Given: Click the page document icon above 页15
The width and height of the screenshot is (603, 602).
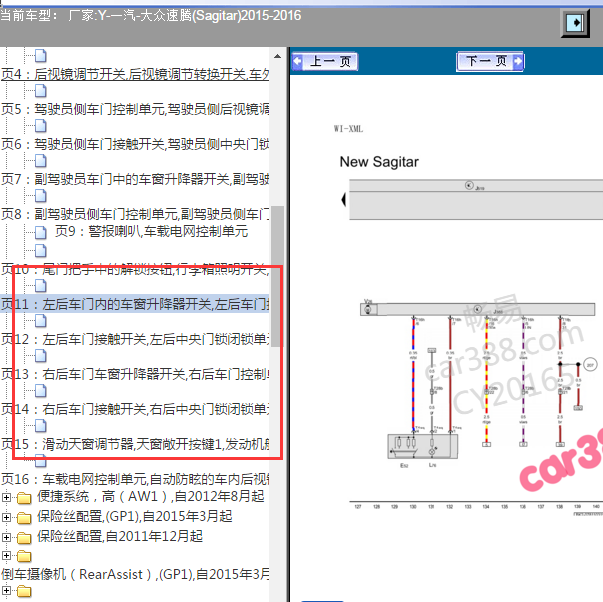Looking at the screenshot, I should (x=41, y=426).
